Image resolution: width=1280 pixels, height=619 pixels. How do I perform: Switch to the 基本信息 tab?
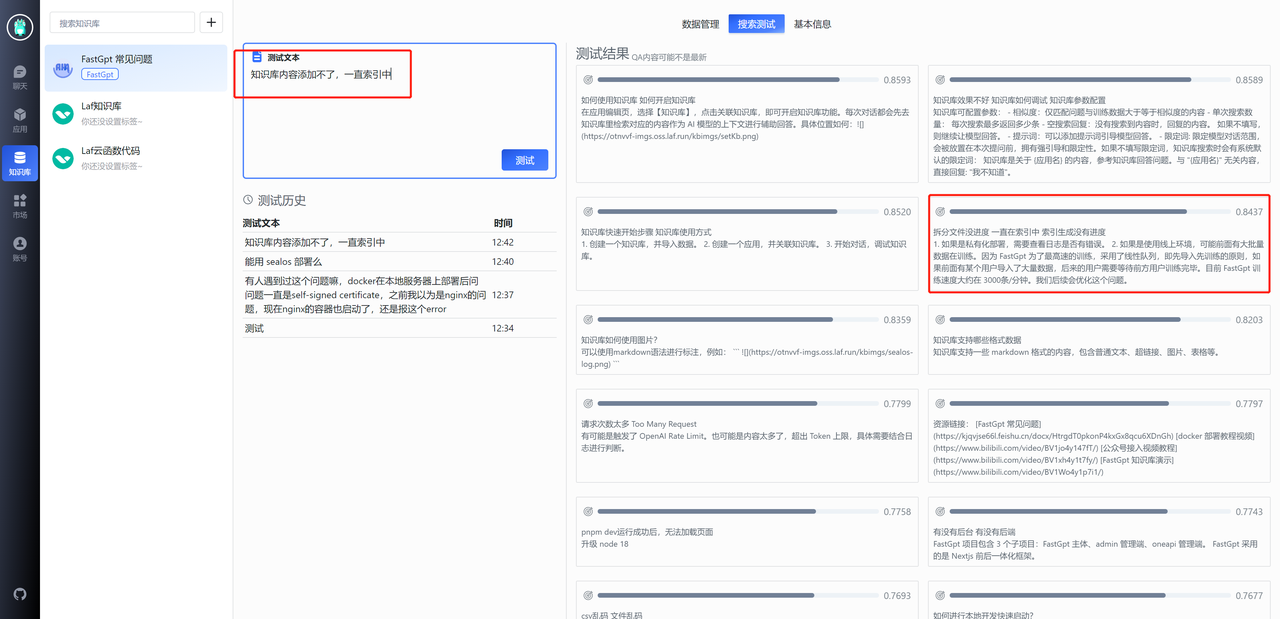pos(811,23)
